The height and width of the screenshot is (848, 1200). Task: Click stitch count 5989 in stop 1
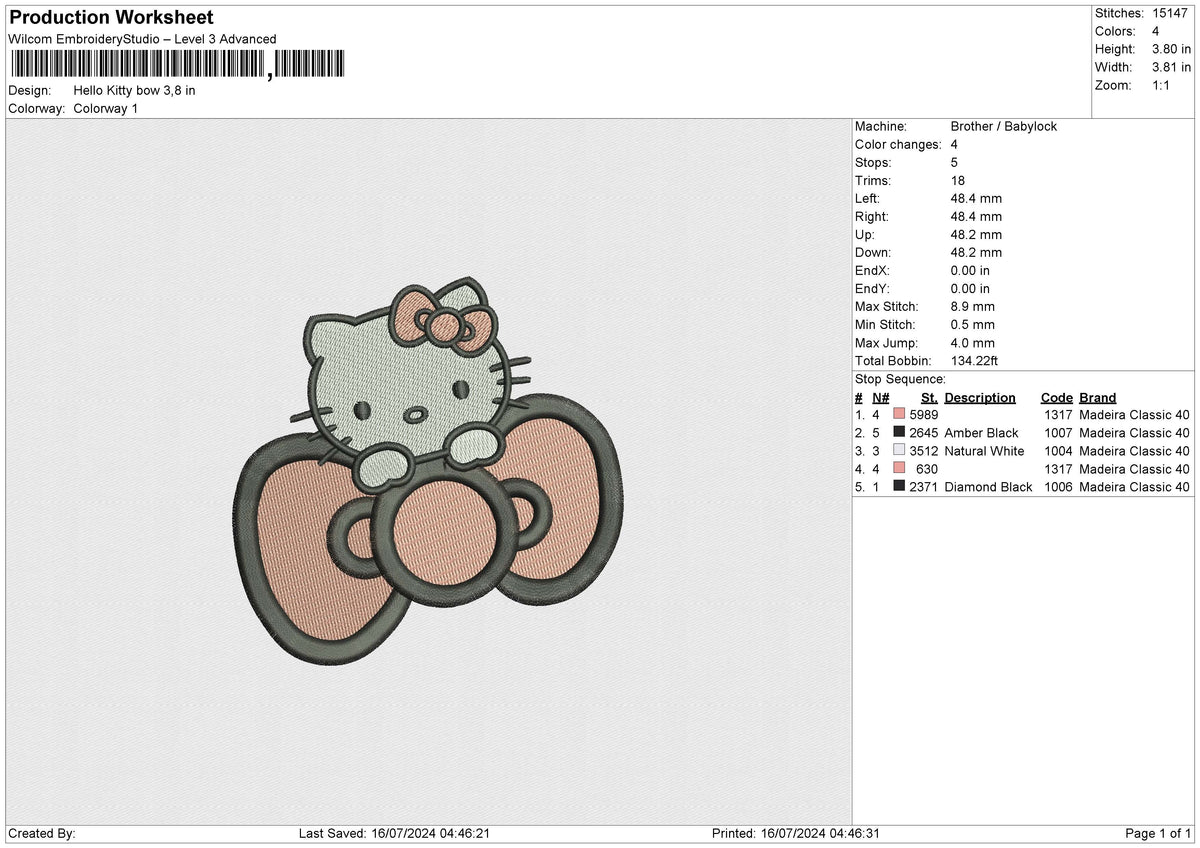coord(924,415)
